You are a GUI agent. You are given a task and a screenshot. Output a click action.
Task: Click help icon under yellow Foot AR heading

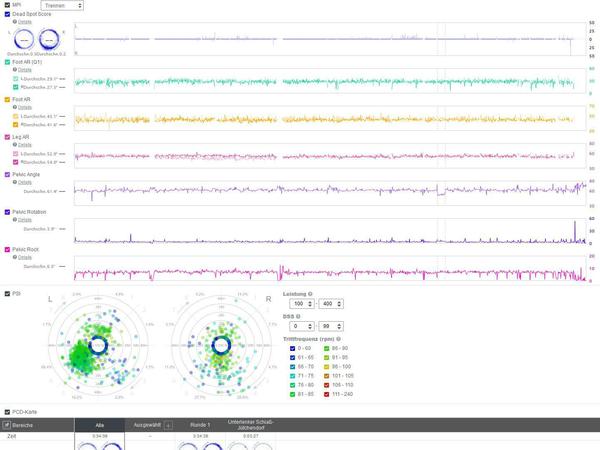[x=15, y=107]
